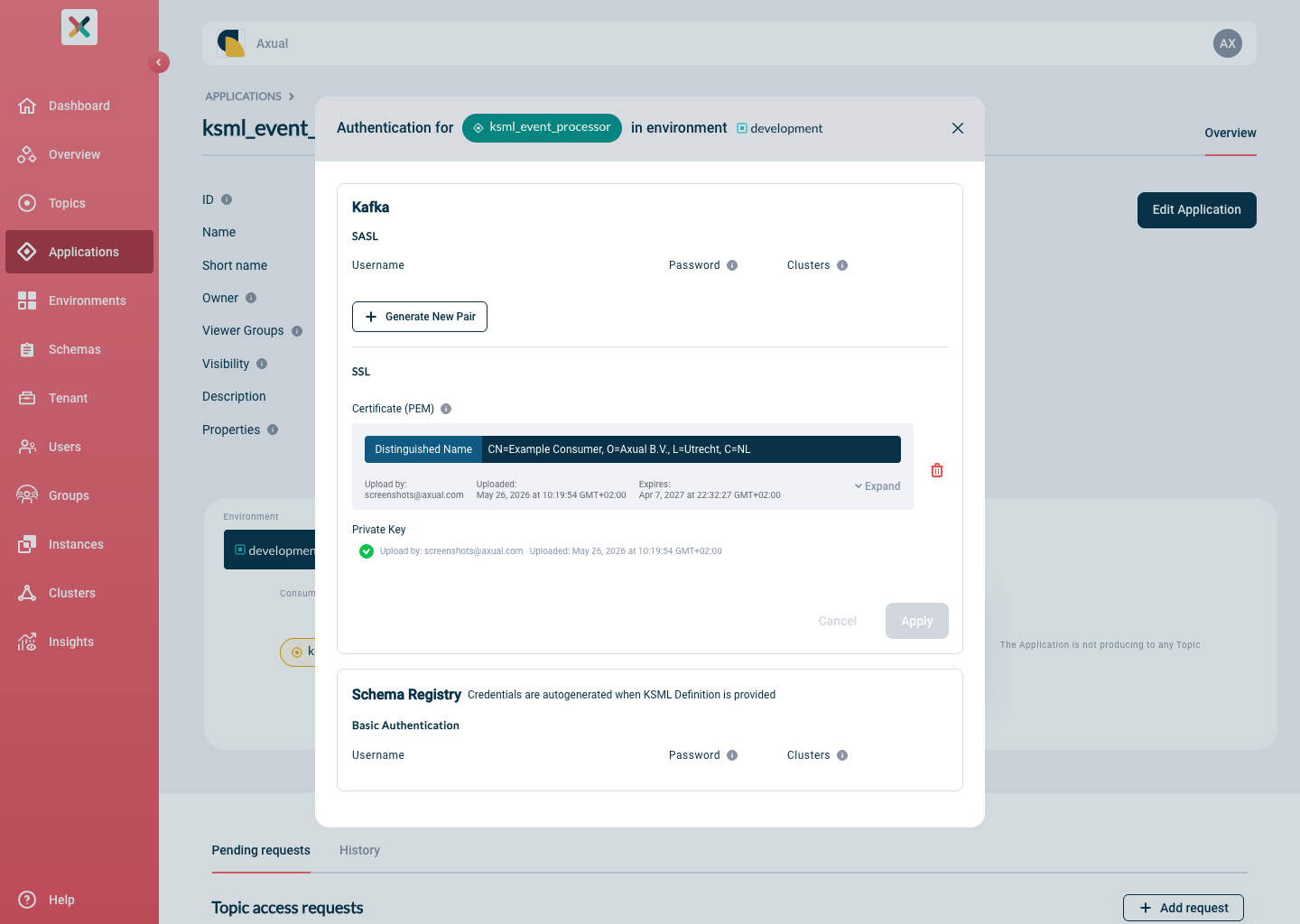Select the Pending requests tab
This screenshot has height=924, width=1300.
[261, 850]
